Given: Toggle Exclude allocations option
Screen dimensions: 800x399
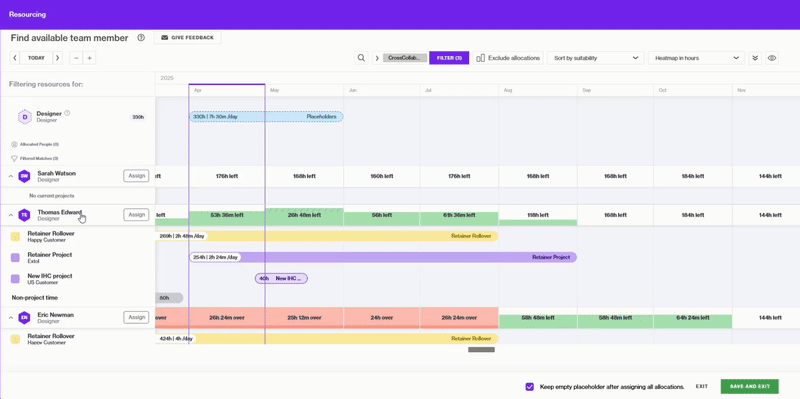Looking at the screenshot, I should (508, 58).
